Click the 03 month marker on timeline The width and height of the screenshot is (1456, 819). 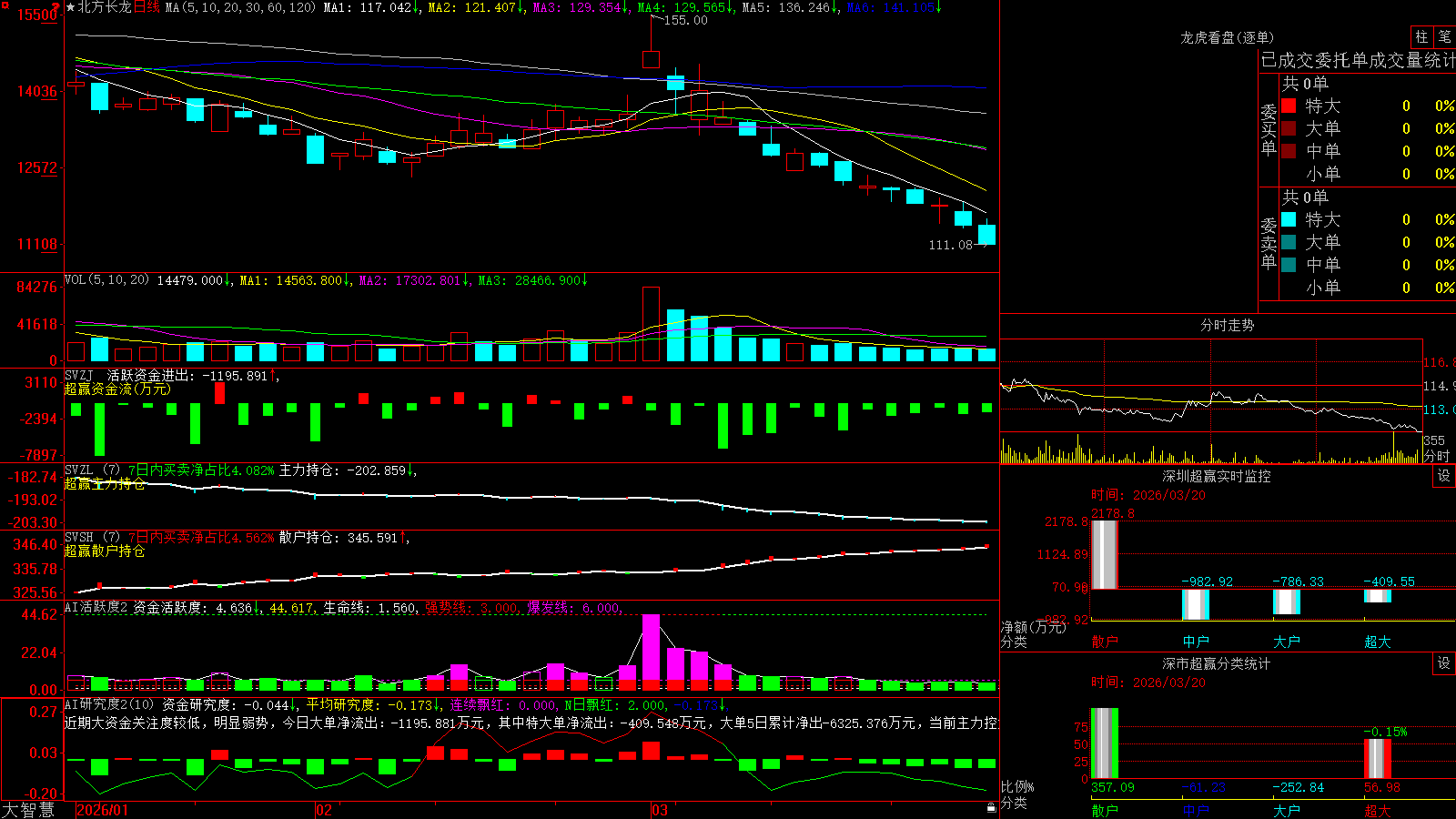(660, 810)
